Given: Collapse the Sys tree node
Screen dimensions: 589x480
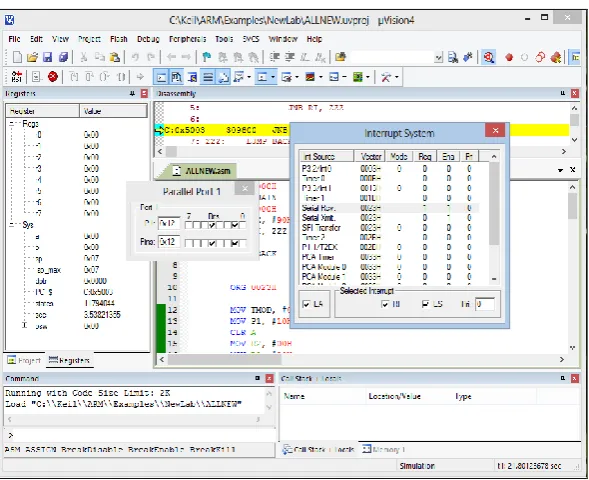Looking at the screenshot, I should tap(12, 225).
